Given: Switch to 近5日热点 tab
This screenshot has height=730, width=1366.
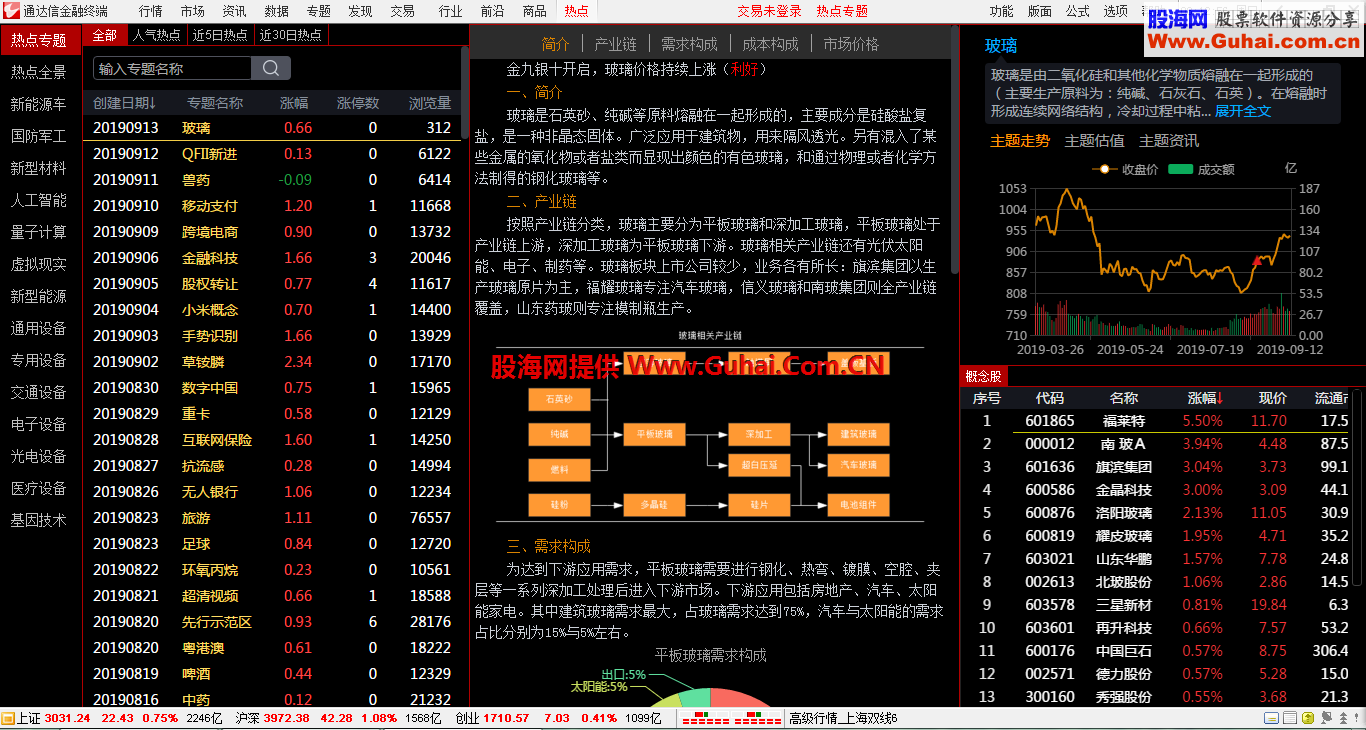Looking at the screenshot, I should click(220, 35).
